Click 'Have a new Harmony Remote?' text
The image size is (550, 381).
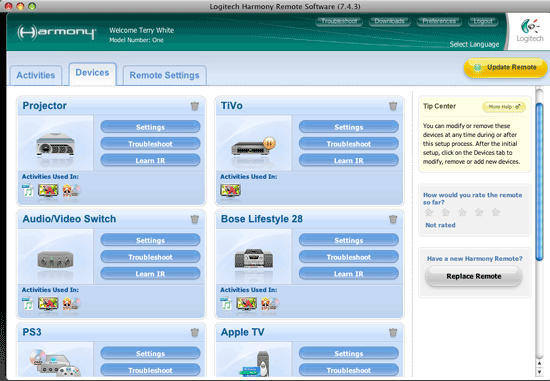474,259
